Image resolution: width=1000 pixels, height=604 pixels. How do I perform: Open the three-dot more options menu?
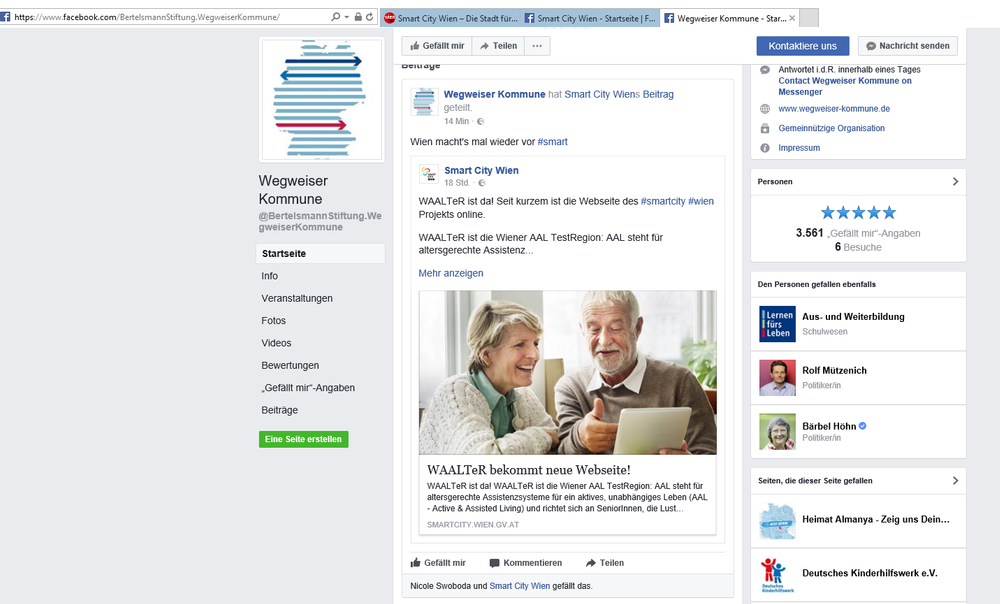pyautogui.click(x=537, y=46)
